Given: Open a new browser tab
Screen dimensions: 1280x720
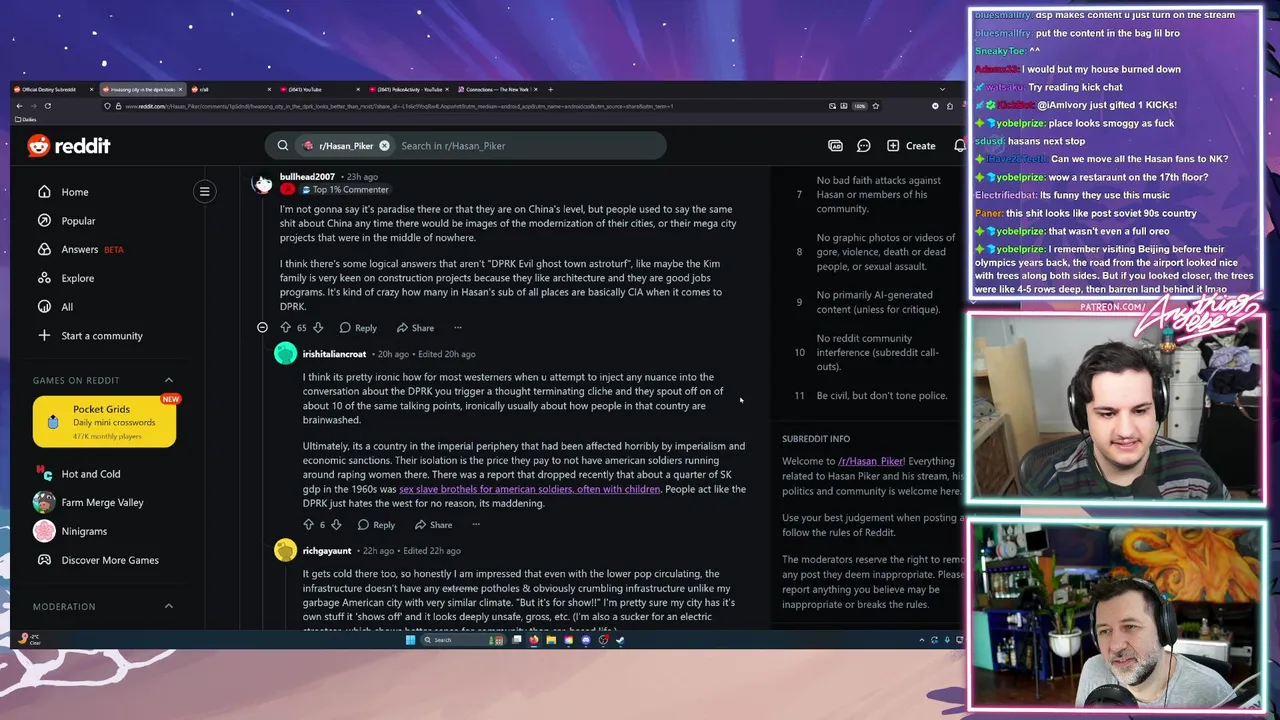Looking at the screenshot, I should [550, 90].
